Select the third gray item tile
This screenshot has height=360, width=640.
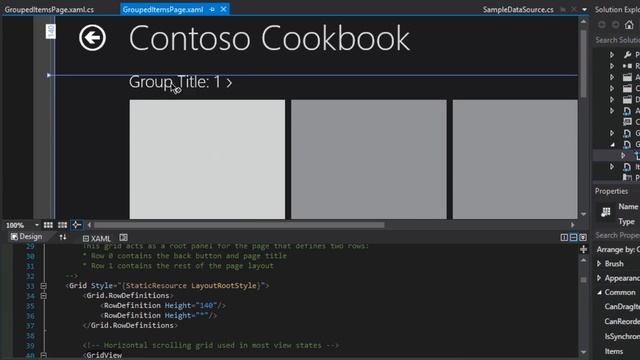(515, 159)
